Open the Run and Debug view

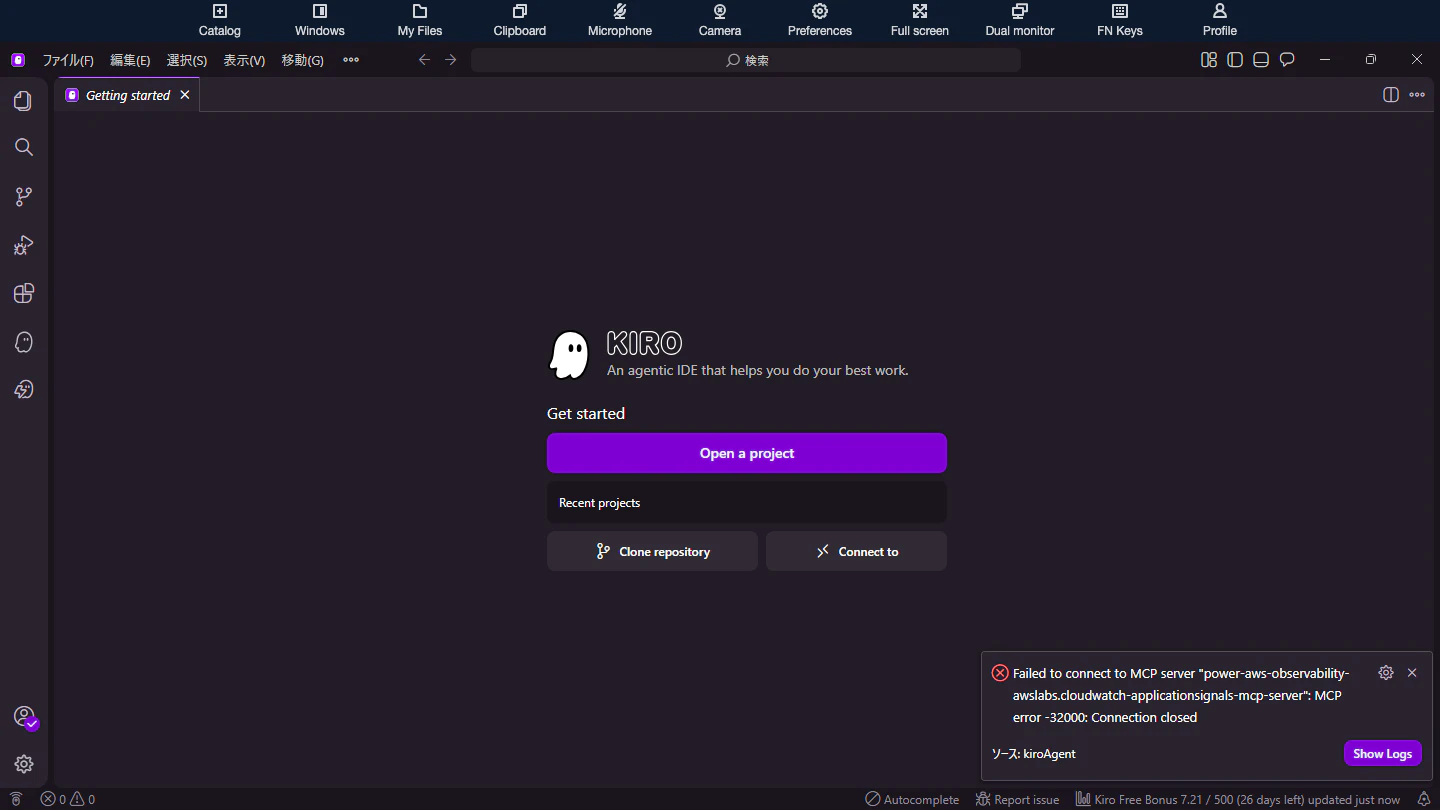point(23,245)
